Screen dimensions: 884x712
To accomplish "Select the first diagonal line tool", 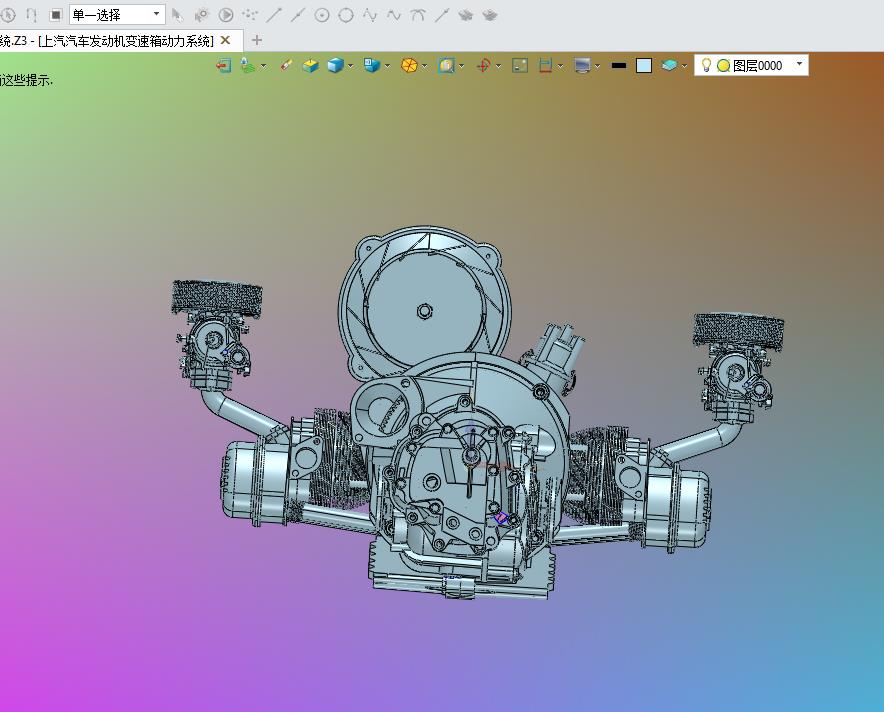I will pyautogui.click(x=274, y=15).
